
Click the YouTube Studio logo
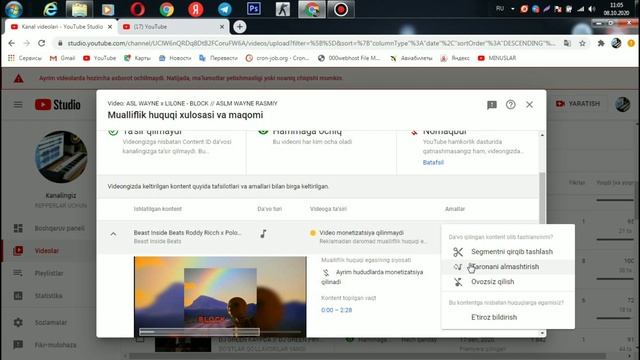(x=58, y=105)
